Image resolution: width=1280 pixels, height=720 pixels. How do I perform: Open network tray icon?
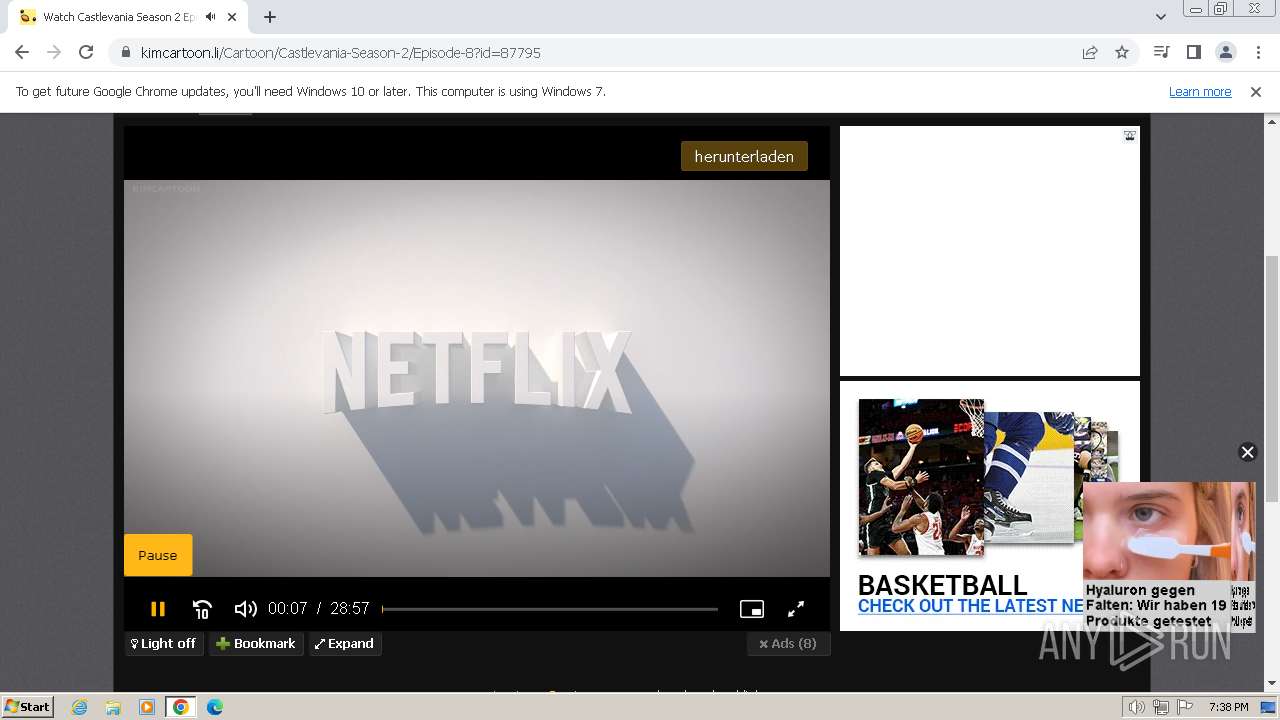coord(1161,707)
